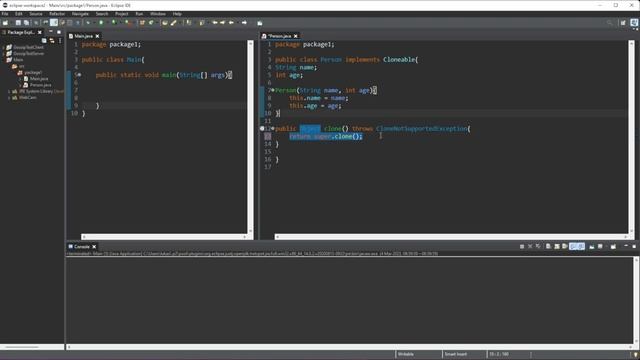Switch to the Main.java editor tab
The width and height of the screenshot is (640, 360).
click(83, 36)
